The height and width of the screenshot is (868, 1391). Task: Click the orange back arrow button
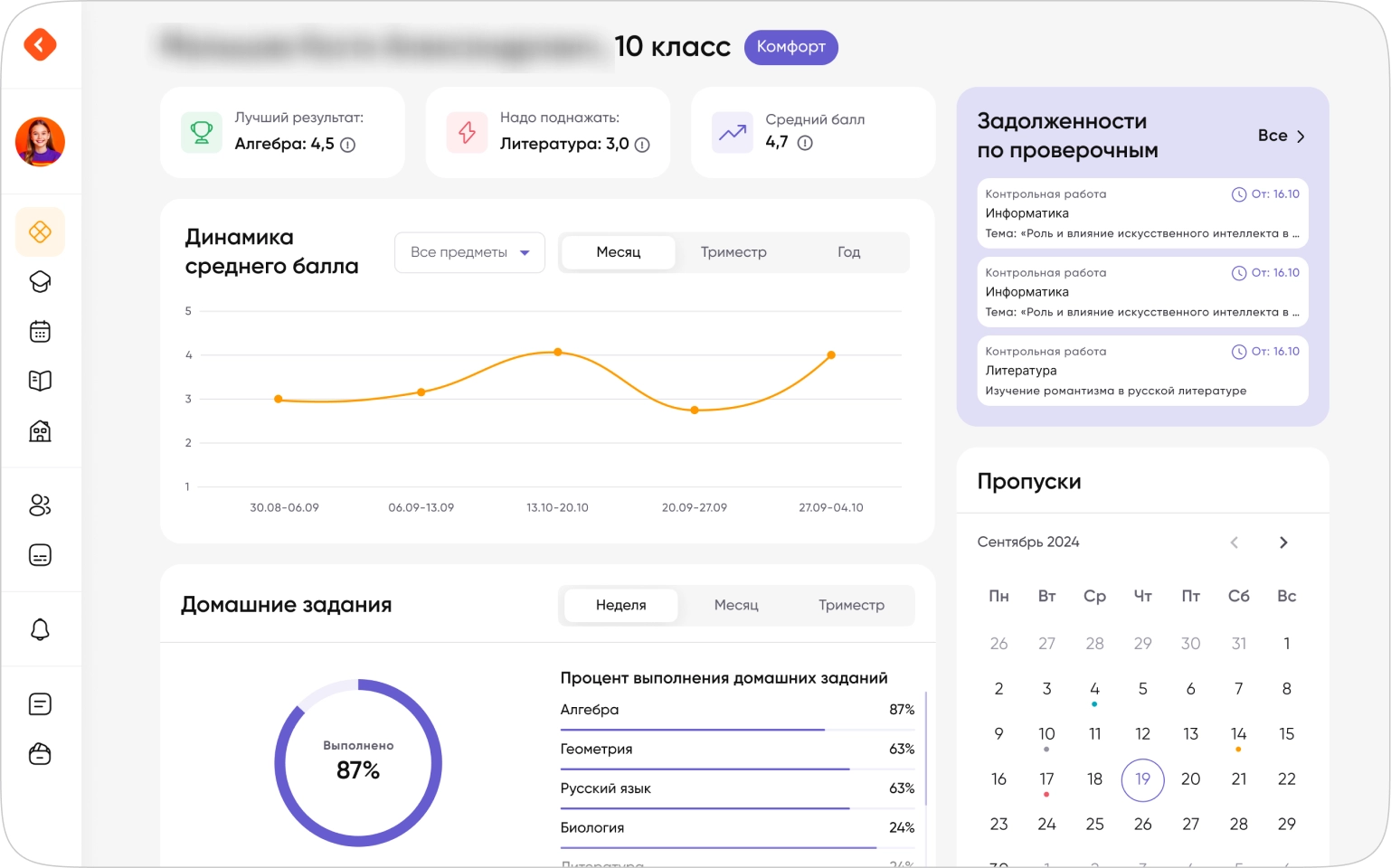(x=40, y=44)
